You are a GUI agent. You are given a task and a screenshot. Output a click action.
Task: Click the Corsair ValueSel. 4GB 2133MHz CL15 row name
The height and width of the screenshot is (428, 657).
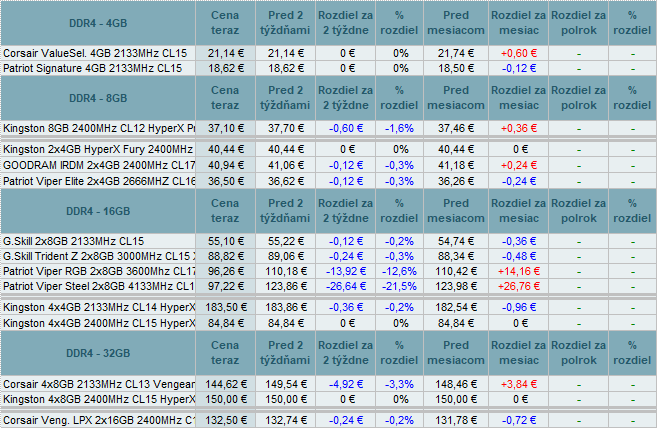point(95,53)
